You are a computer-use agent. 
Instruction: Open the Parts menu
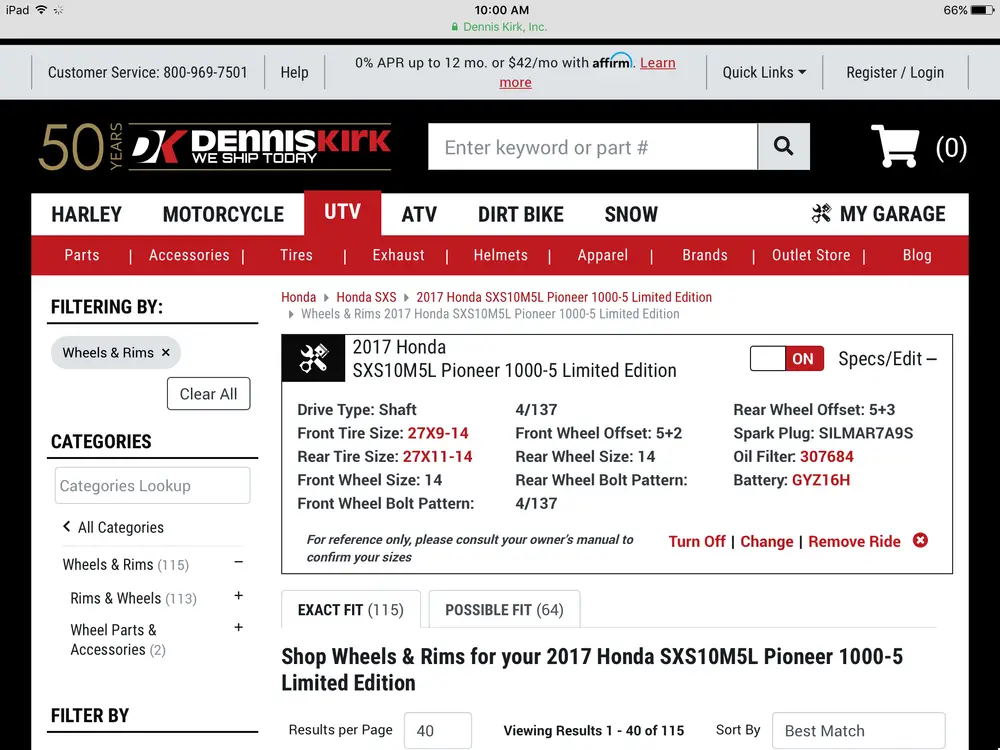tap(82, 255)
